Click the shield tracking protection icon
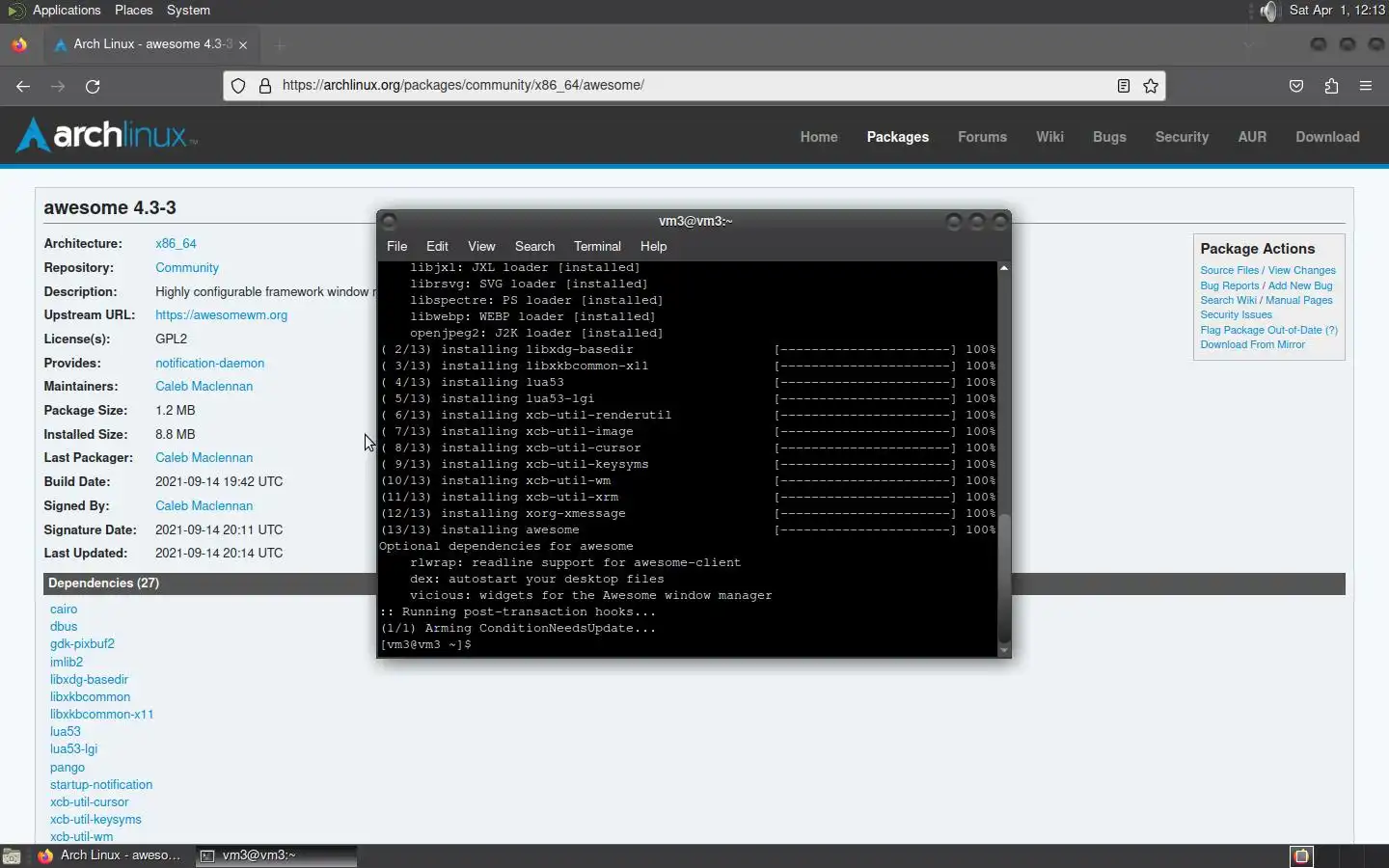 pos(238,86)
